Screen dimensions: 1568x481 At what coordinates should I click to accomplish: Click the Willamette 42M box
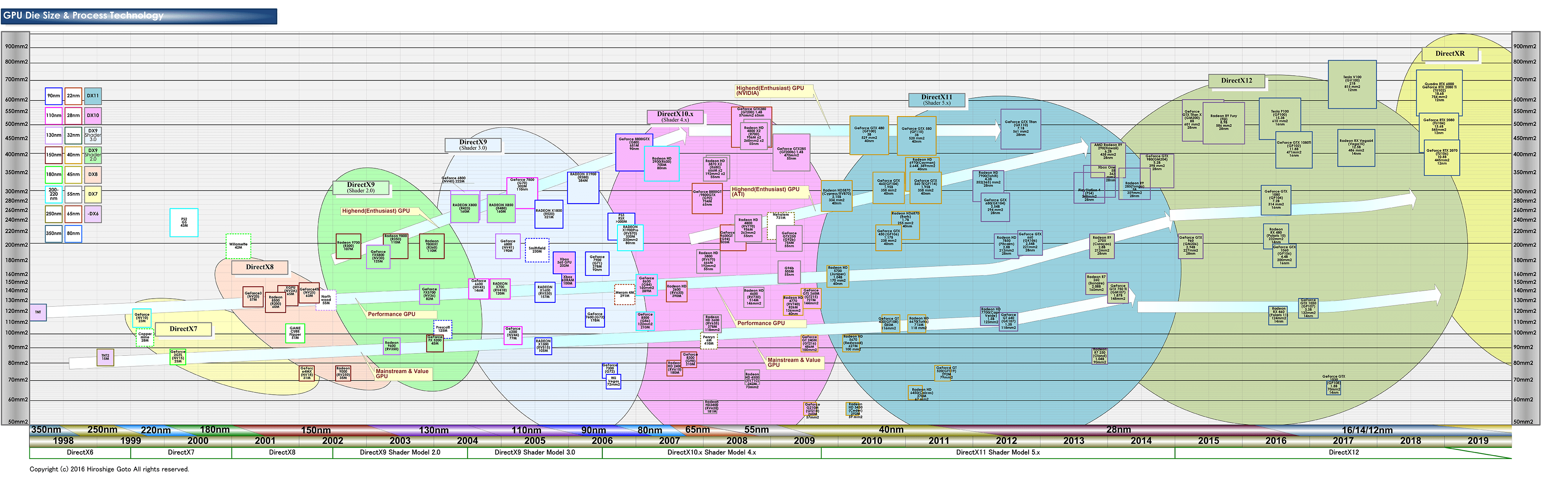tap(238, 246)
